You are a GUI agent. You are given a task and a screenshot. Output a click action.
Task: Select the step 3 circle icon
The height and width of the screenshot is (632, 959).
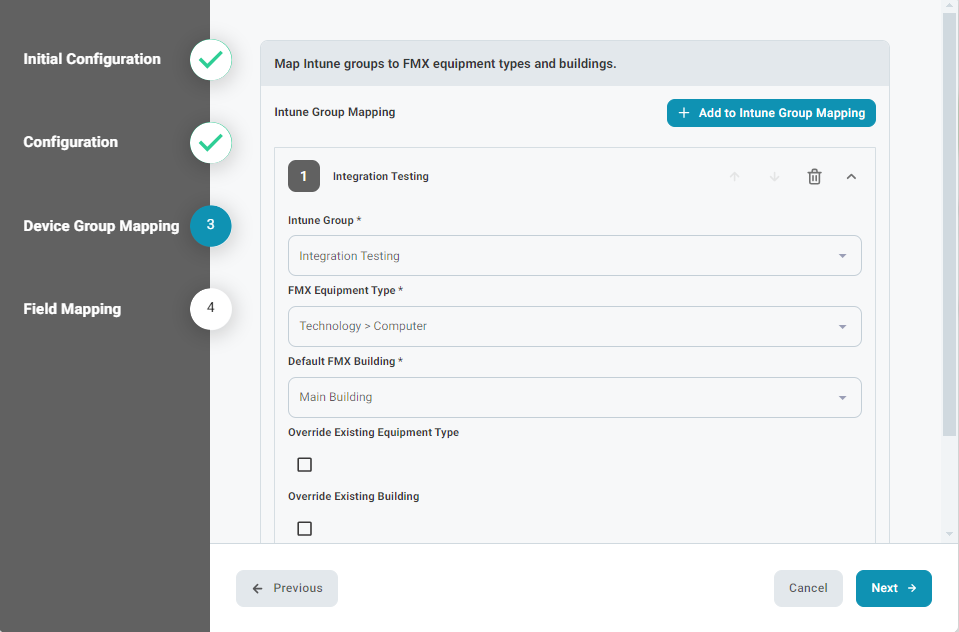coord(210,226)
